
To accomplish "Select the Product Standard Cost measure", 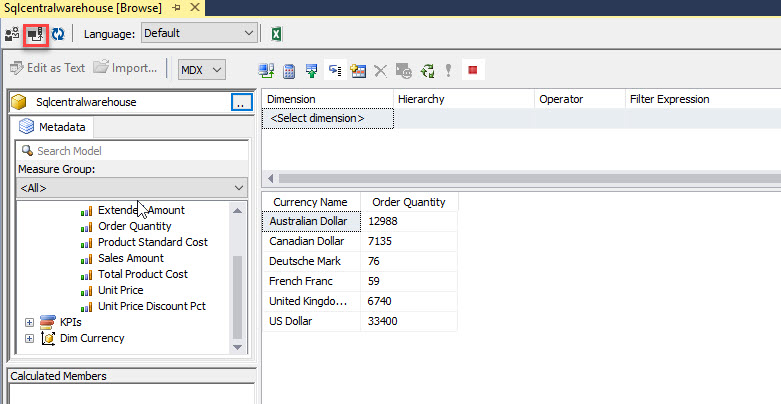I will click(x=153, y=242).
